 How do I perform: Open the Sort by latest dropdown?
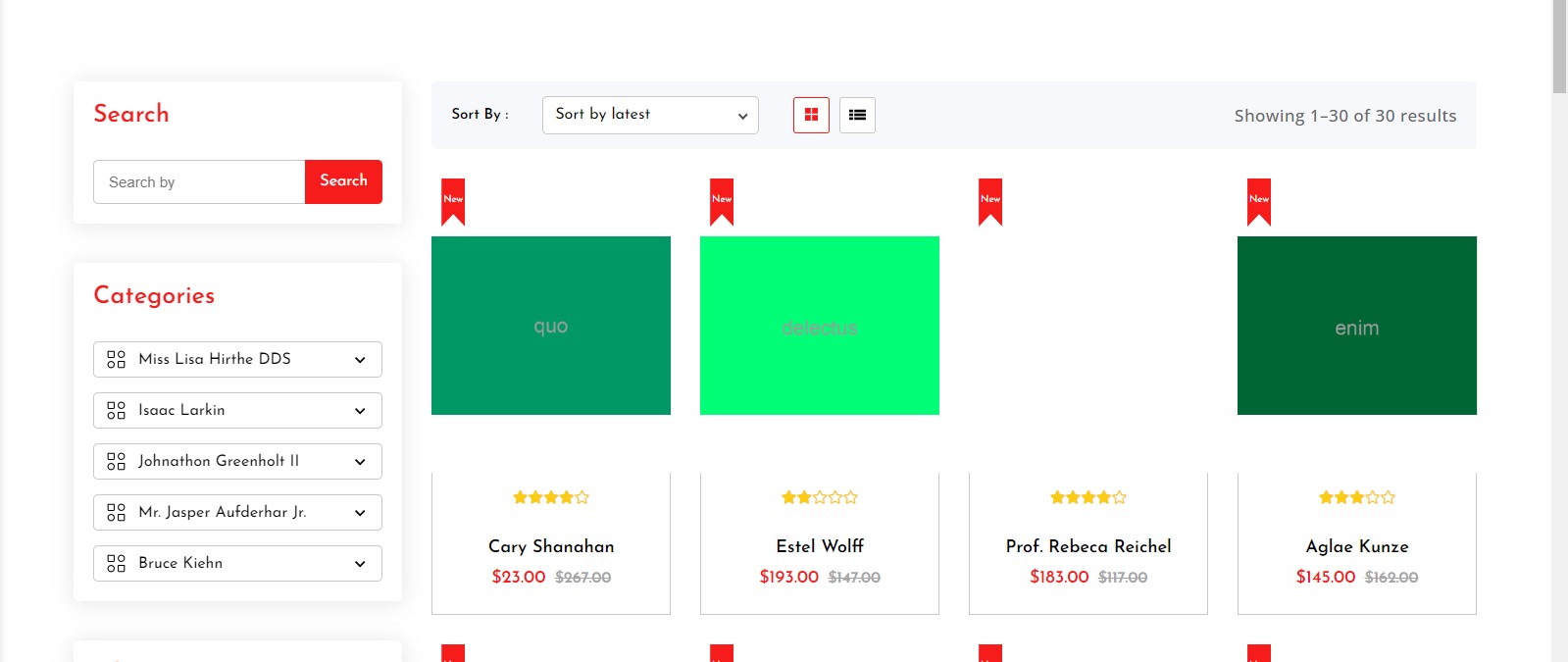pos(650,115)
